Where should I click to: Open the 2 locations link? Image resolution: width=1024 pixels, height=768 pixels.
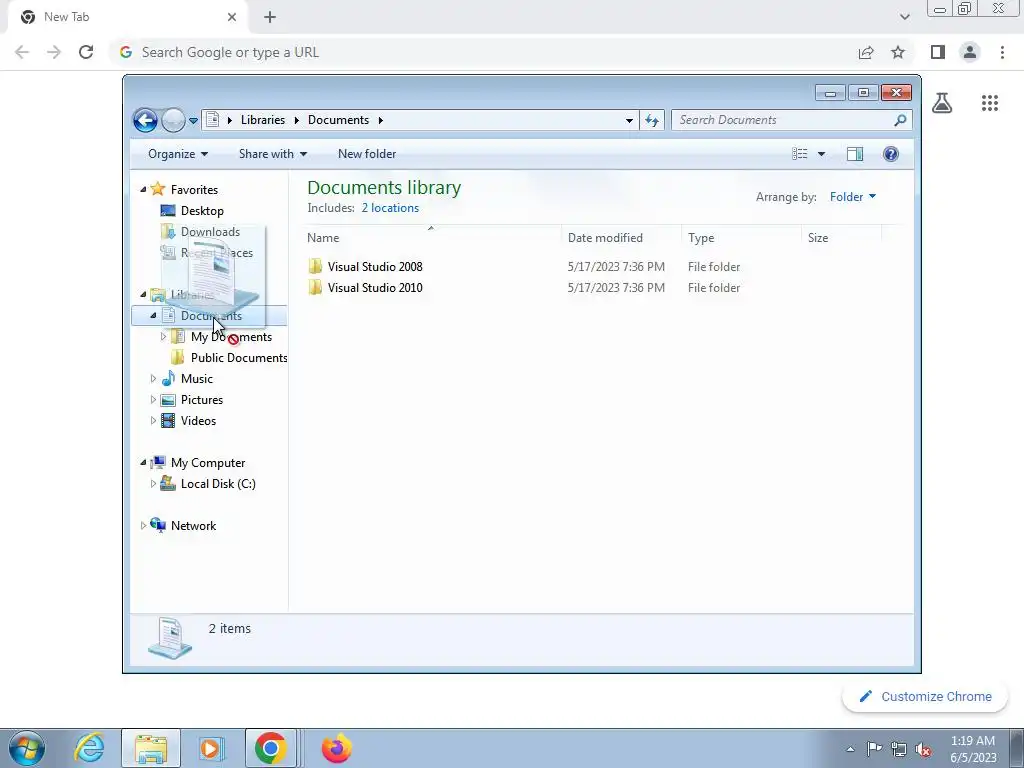click(x=390, y=208)
